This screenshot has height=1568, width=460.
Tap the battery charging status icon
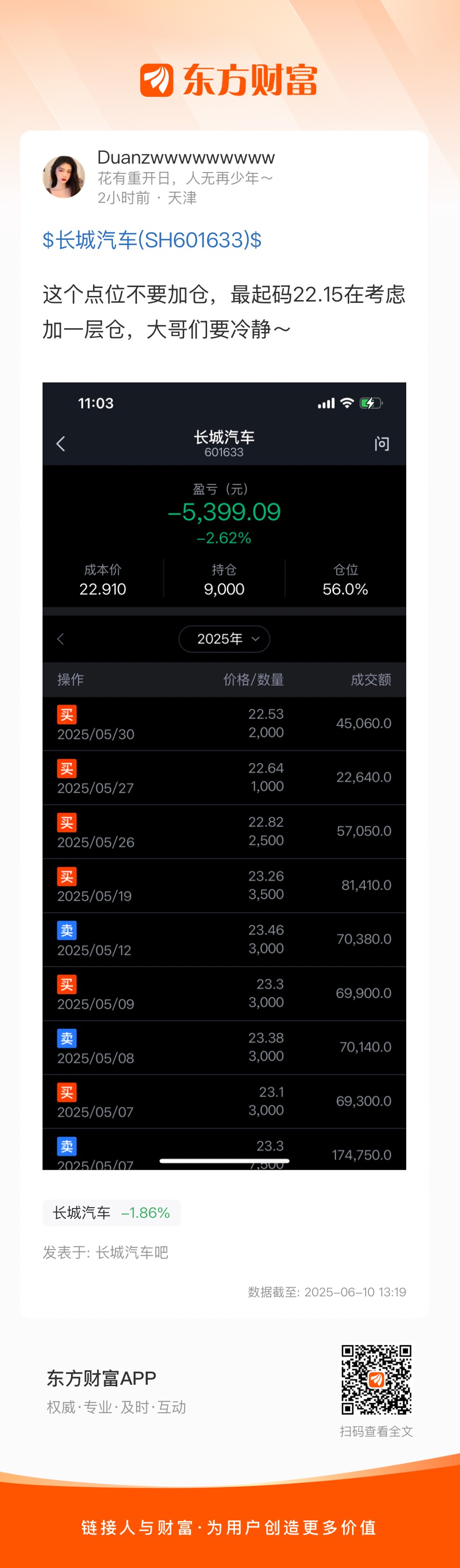pos(371,403)
